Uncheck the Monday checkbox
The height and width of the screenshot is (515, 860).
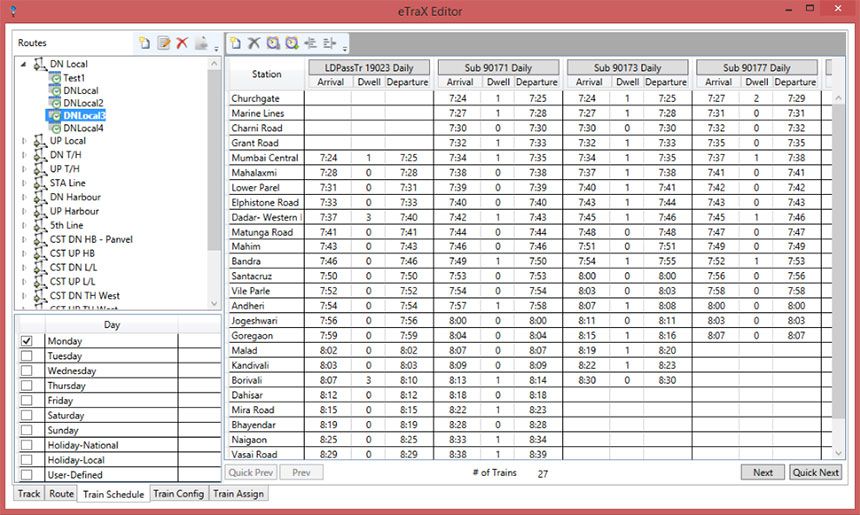click(27, 341)
